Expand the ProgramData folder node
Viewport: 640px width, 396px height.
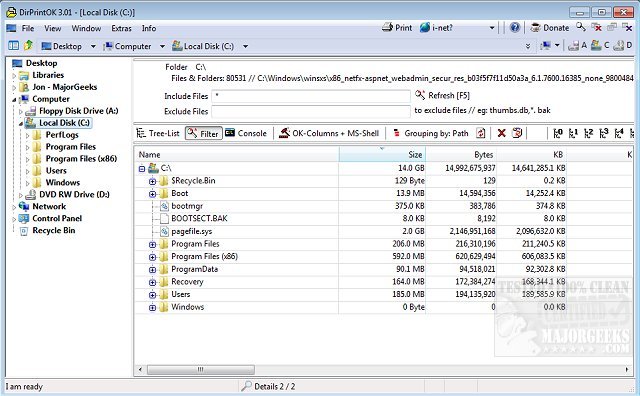(x=153, y=269)
